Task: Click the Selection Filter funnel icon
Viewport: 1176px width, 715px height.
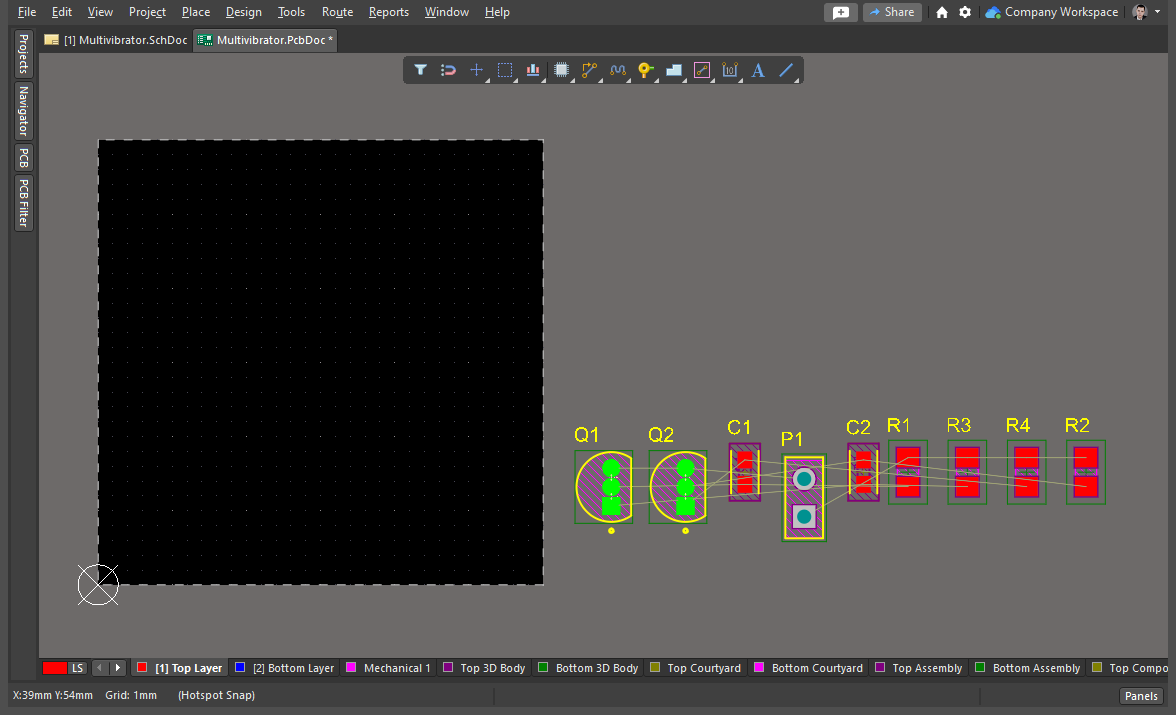Action: 421,70
